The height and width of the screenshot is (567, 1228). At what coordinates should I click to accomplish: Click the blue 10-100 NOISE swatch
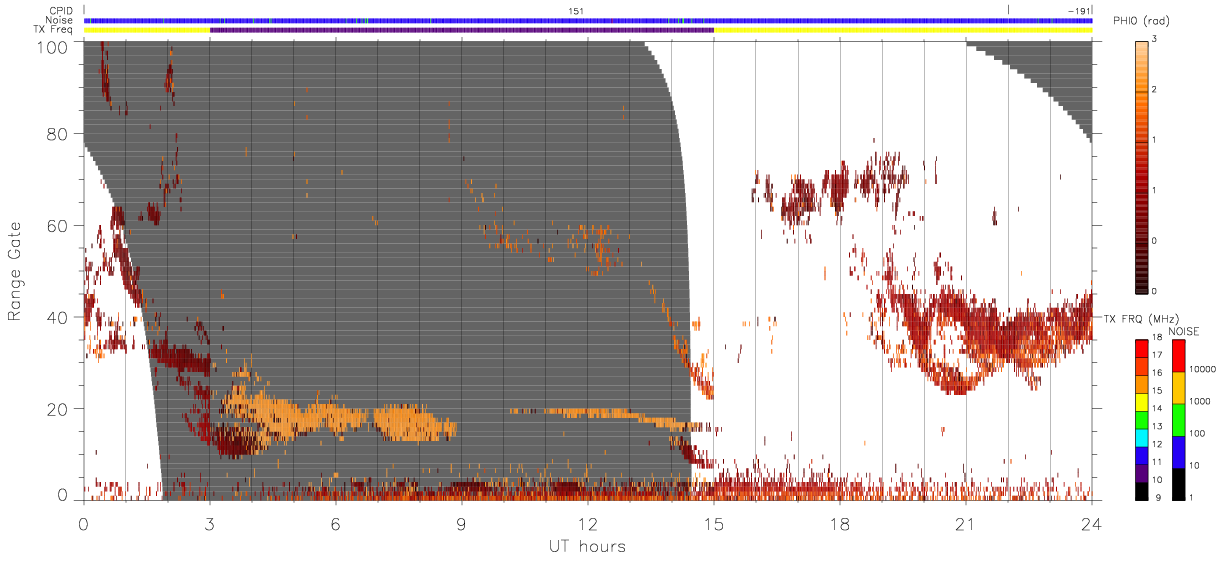point(1179,450)
